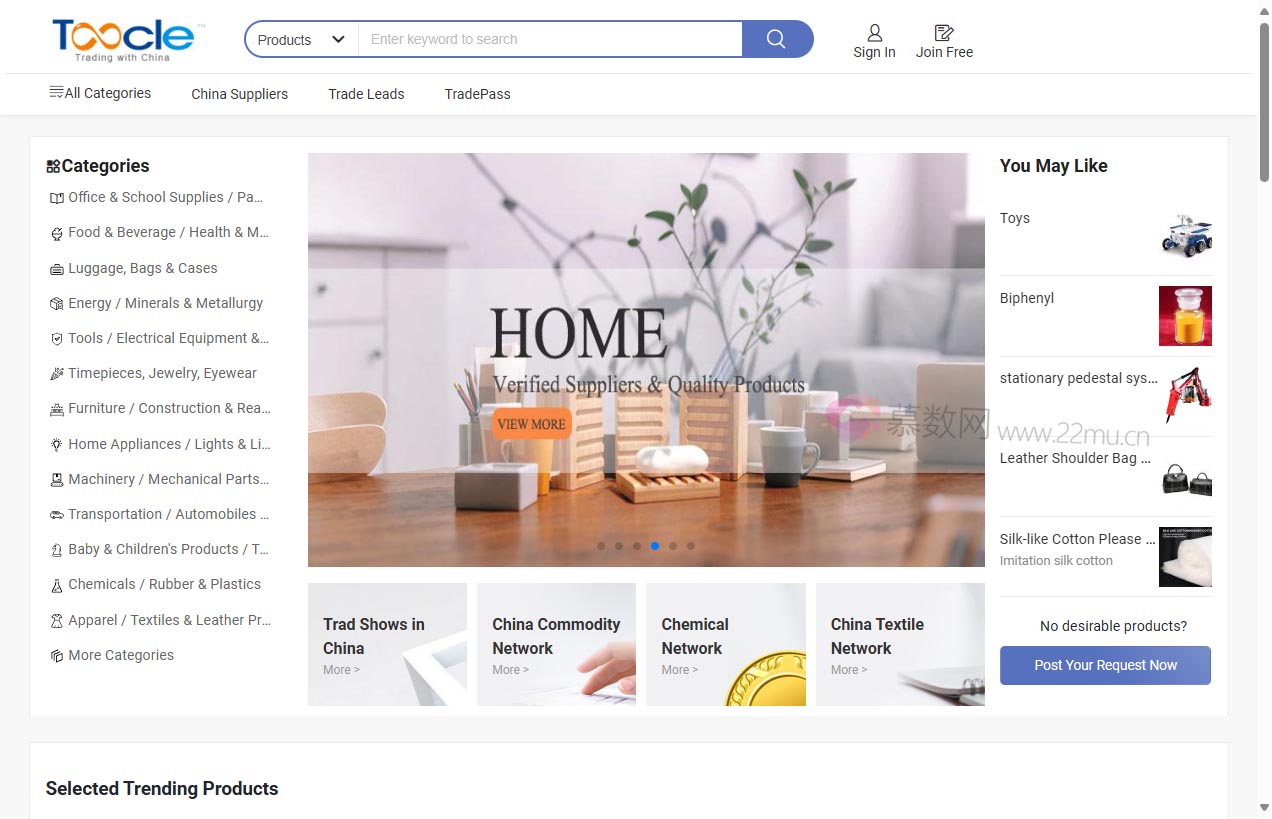The height and width of the screenshot is (819, 1272).
Task: Click the Post Your Request Now button
Action: (1105, 665)
